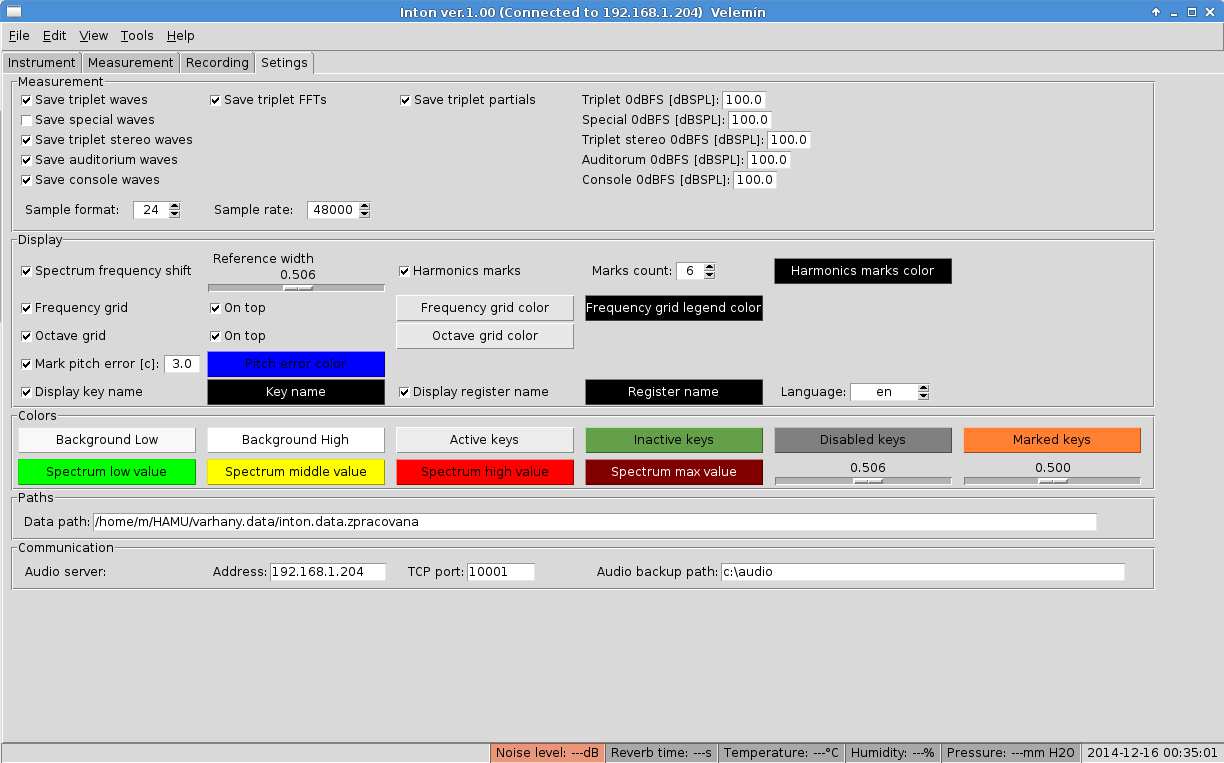Screen dimensions: 1224x763
Task: Click the TCP port field
Action: pos(501,572)
